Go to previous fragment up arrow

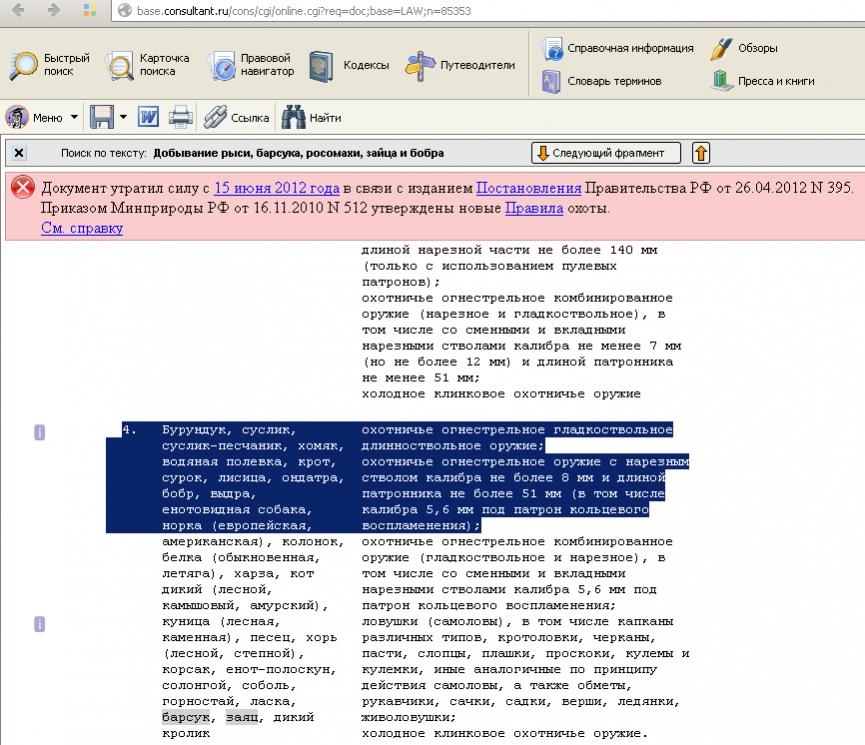[x=701, y=153]
